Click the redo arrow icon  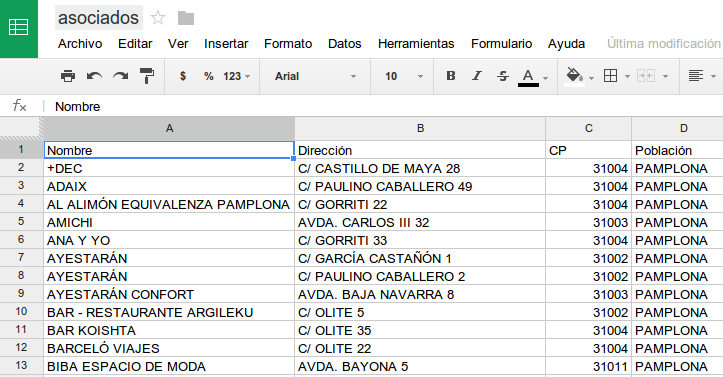point(120,76)
